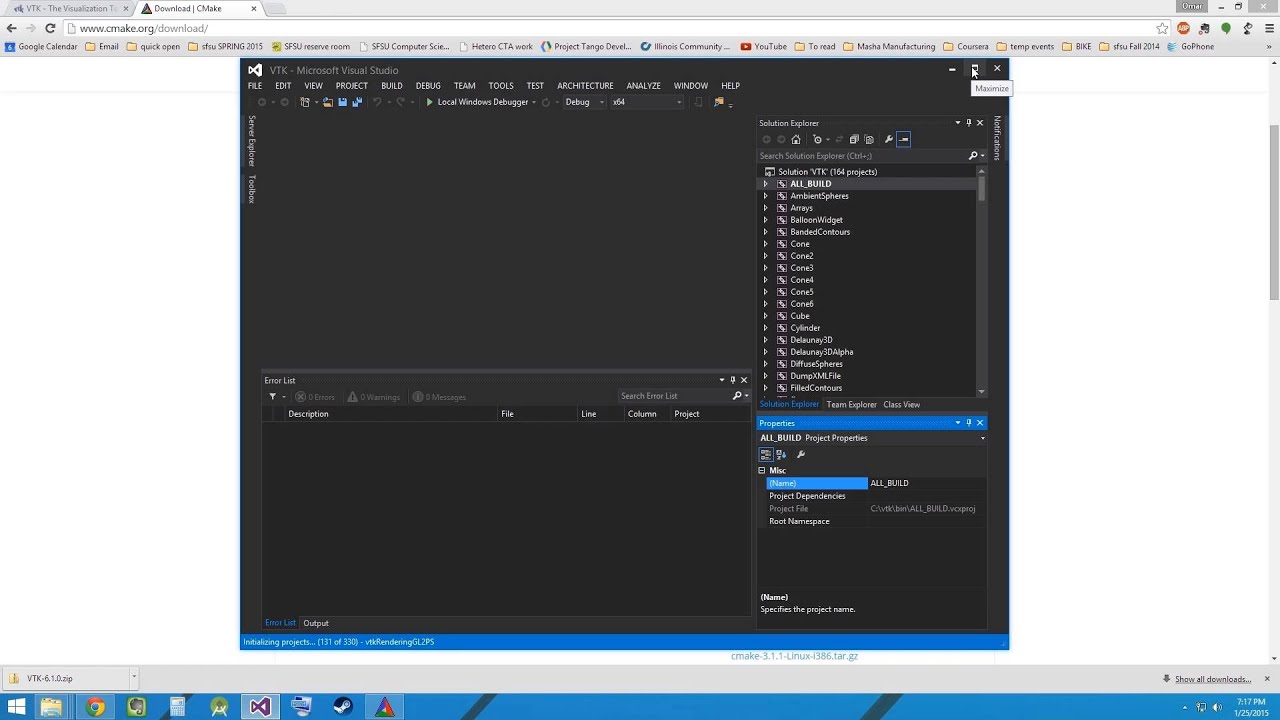Click Collapse All icon in Solution Explorer
Viewport: 1280px width, 720px height.
tap(854, 140)
